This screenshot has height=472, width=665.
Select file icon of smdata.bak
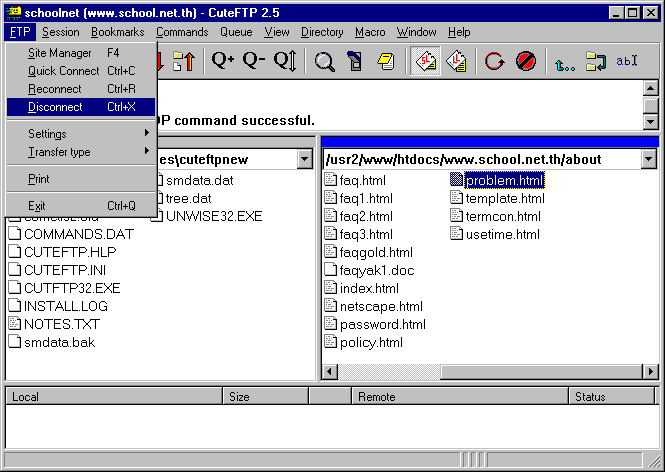coord(15,342)
